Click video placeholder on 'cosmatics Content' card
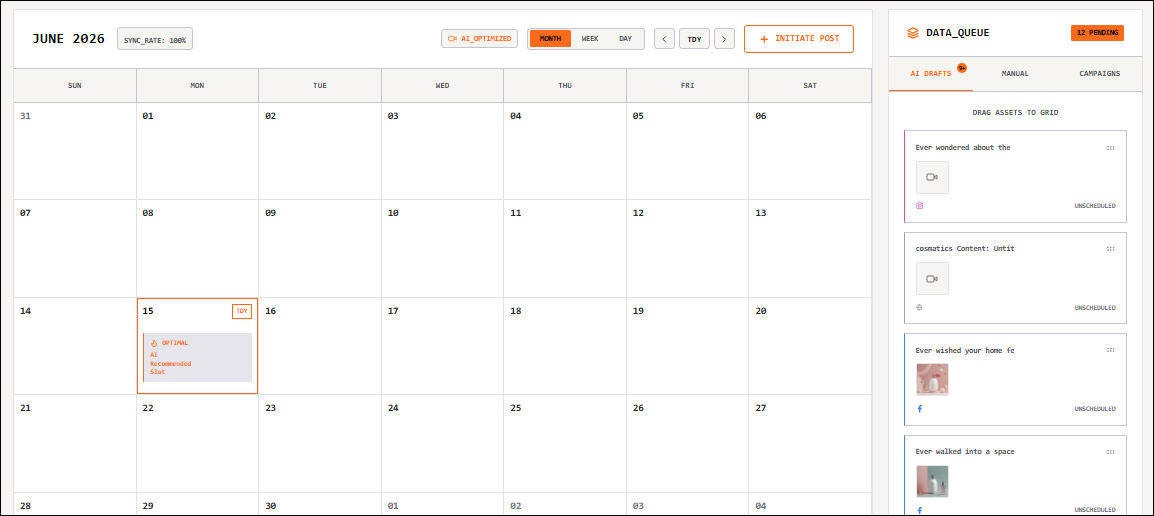The image size is (1154, 516). coord(932,279)
